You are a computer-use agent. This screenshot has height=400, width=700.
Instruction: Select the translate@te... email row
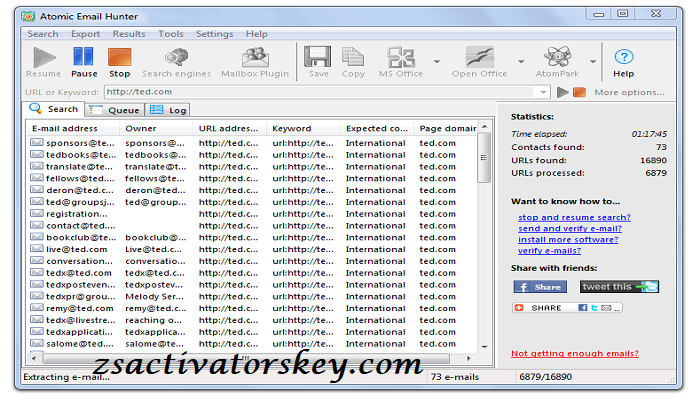[x=253, y=167]
